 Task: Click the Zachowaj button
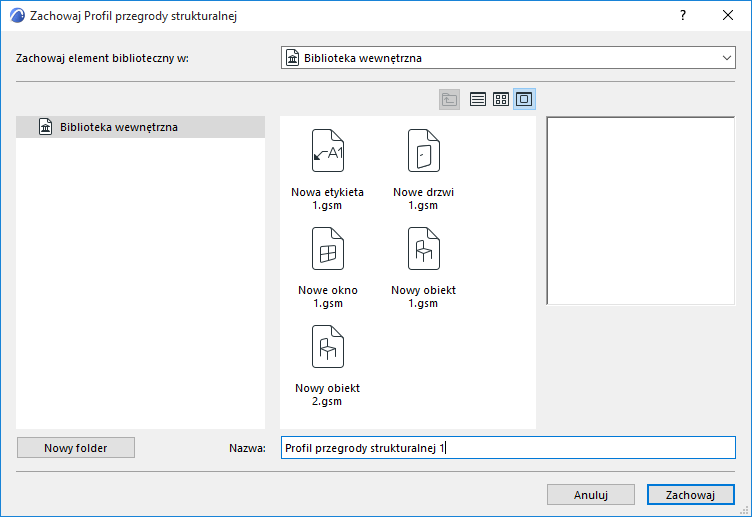[691, 495]
